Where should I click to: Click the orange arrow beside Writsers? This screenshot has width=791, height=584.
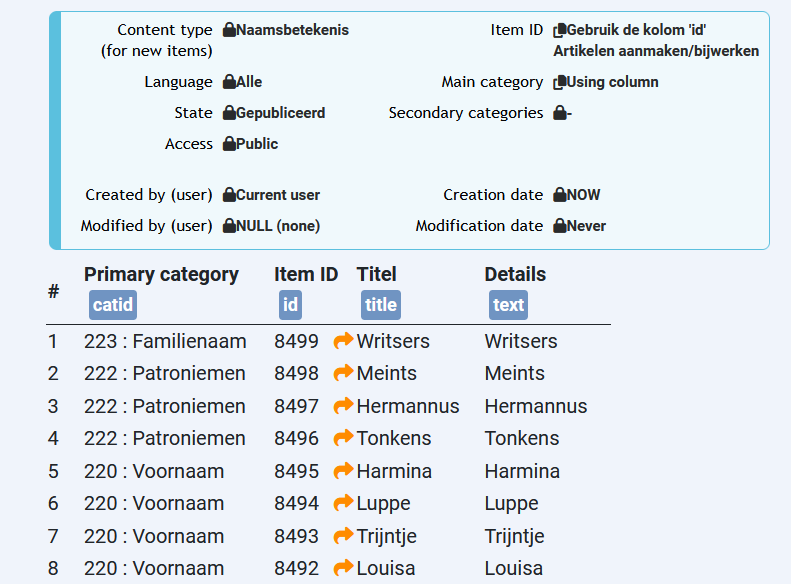[x=343, y=341]
